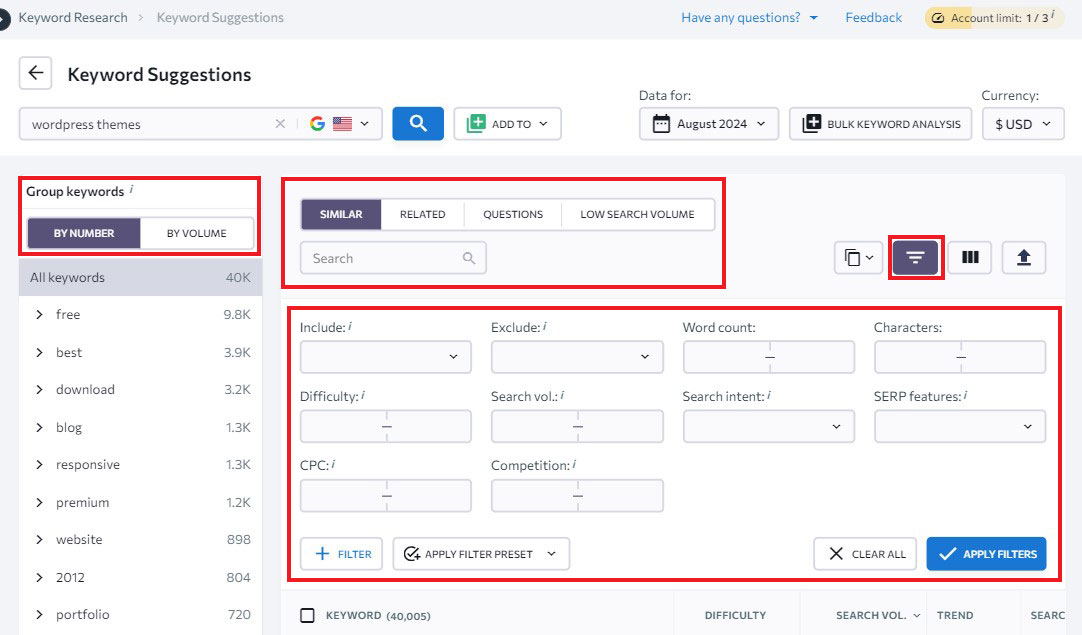1082x635 pixels.
Task: Open the August 2024 date selector
Action: click(709, 124)
